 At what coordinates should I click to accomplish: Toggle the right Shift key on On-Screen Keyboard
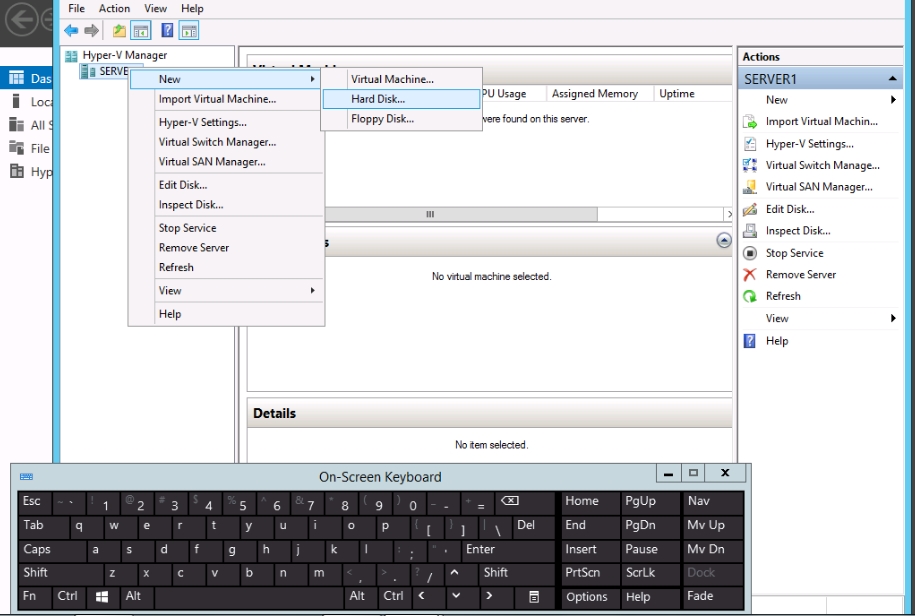(516, 573)
